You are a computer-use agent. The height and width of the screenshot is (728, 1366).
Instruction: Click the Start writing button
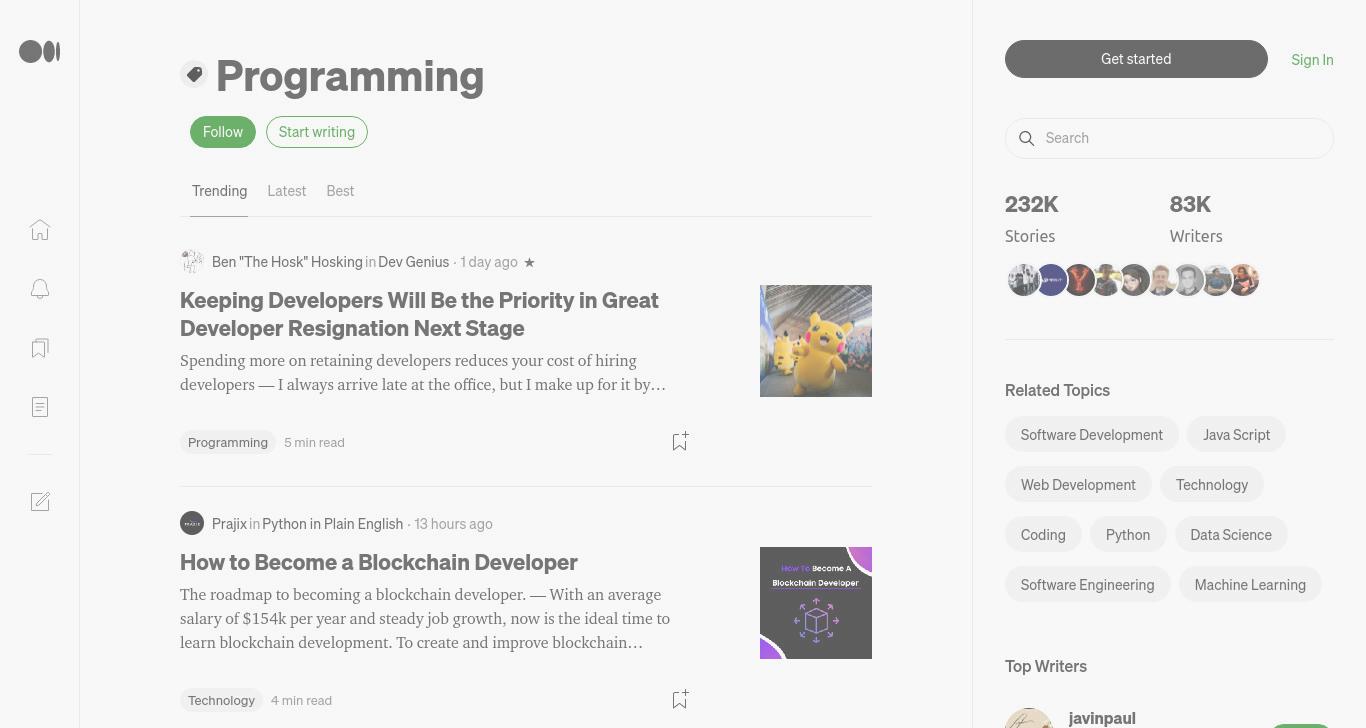[x=317, y=132]
